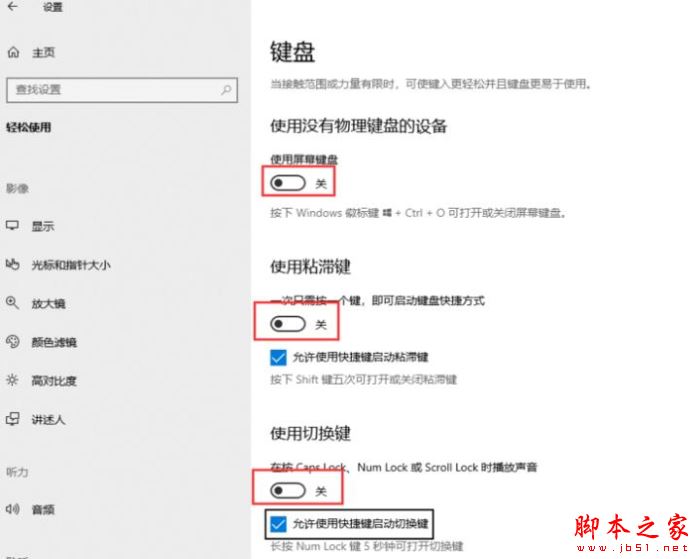The image size is (700, 559).
Task: Uncheck 允许使用快捷键启动切换键 checkbox
Action: [278, 524]
